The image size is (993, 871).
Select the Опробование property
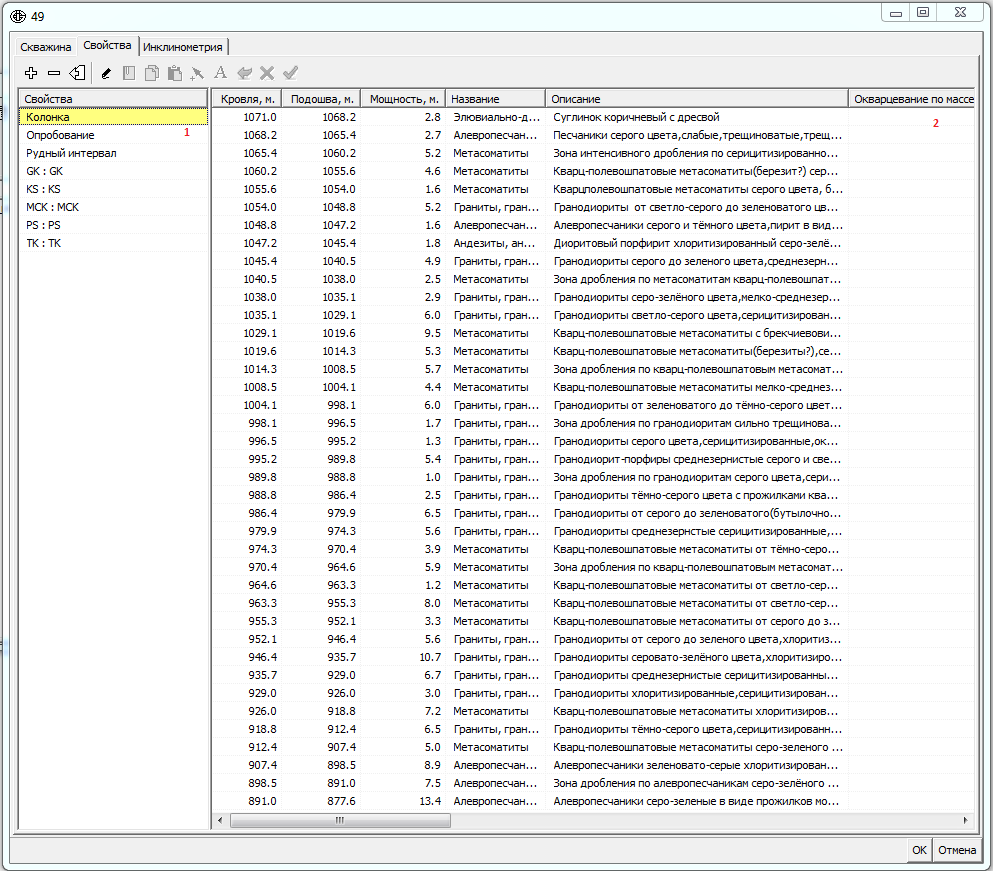click(x=113, y=135)
